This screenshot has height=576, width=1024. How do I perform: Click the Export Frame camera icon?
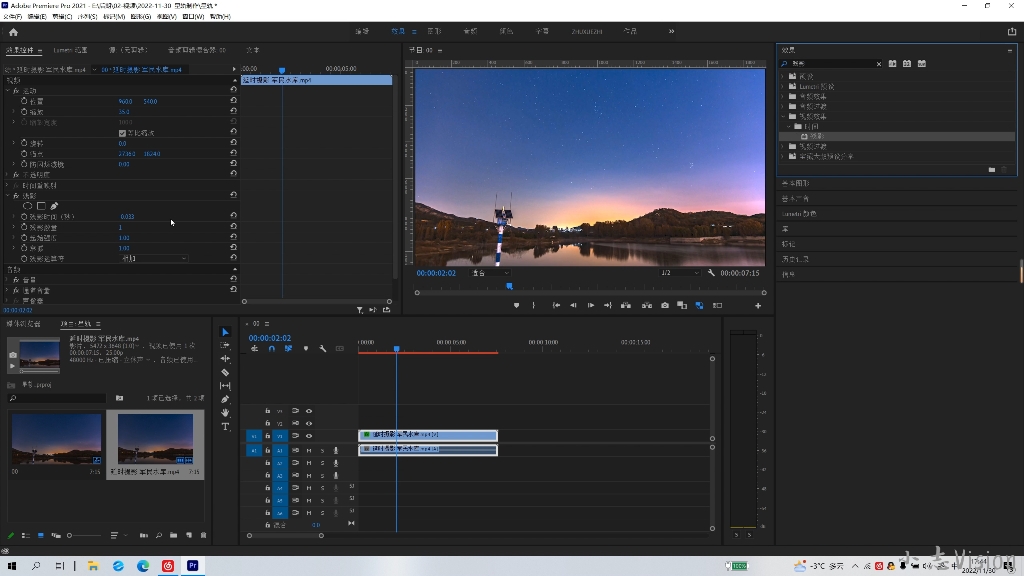pos(665,305)
